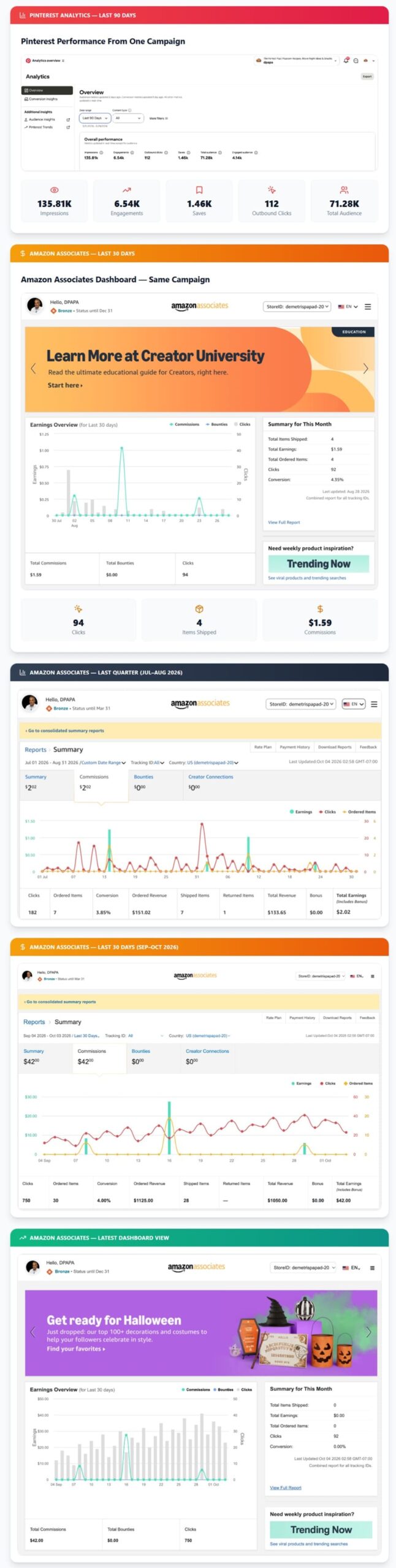
Task: Open the Last 90 Days date range dropdown
Action: (95, 118)
